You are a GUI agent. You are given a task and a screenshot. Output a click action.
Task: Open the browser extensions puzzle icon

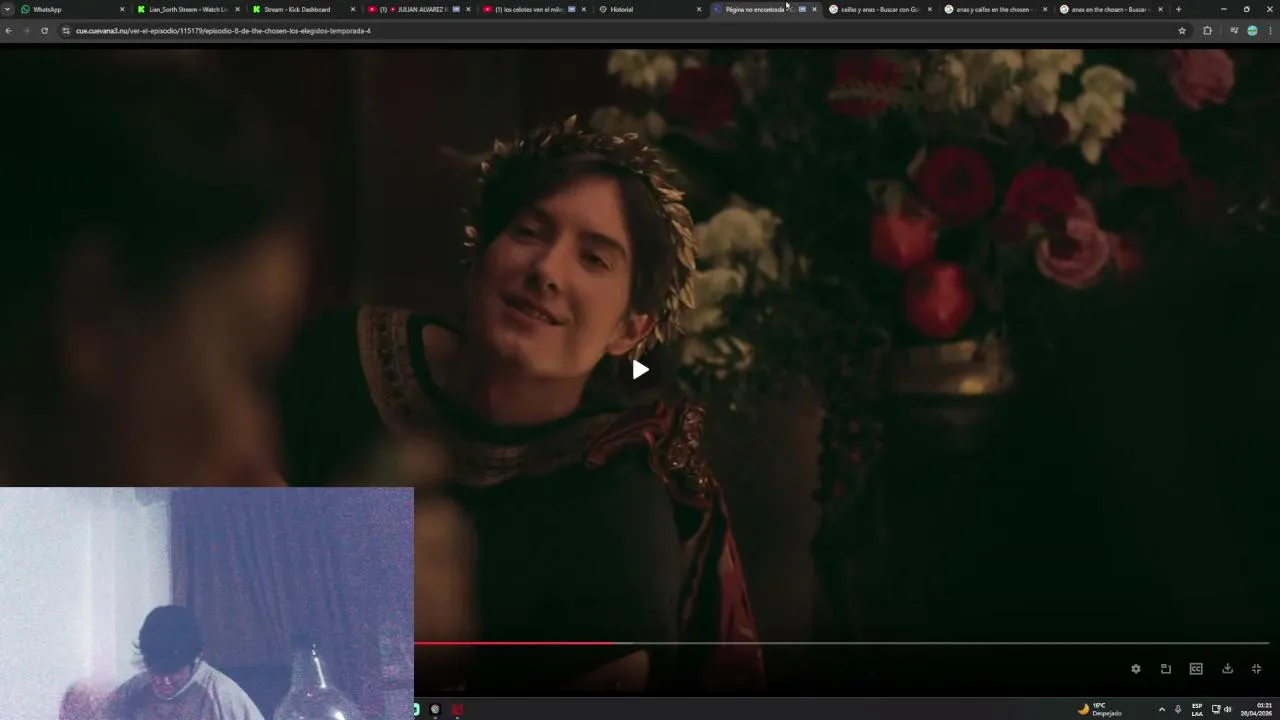point(1207,31)
